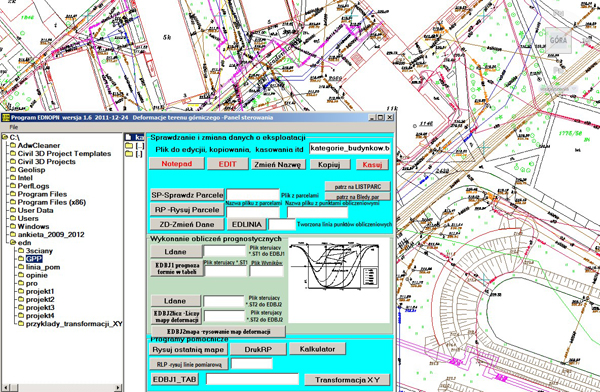
Task: Click the deformation curves chart thumbnail
Action: [x=335, y=266]
